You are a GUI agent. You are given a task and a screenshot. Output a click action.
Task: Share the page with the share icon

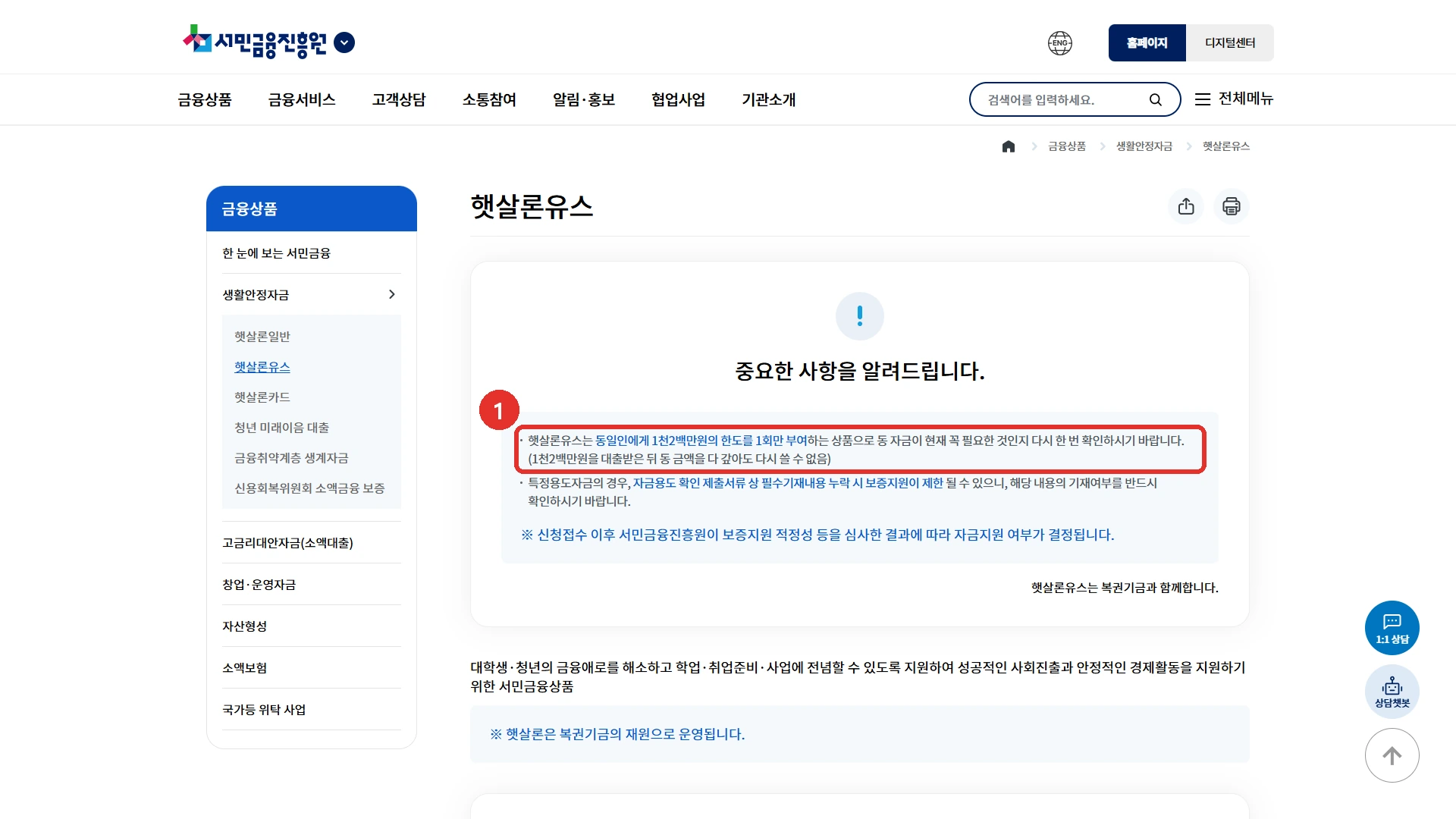[1187, 206]
